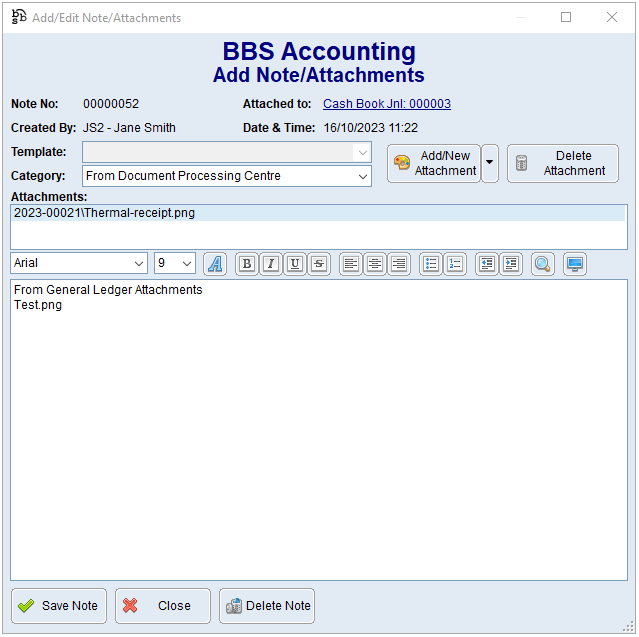Open the Category dropdown
The image size is (639, 637).
[362, 177]
